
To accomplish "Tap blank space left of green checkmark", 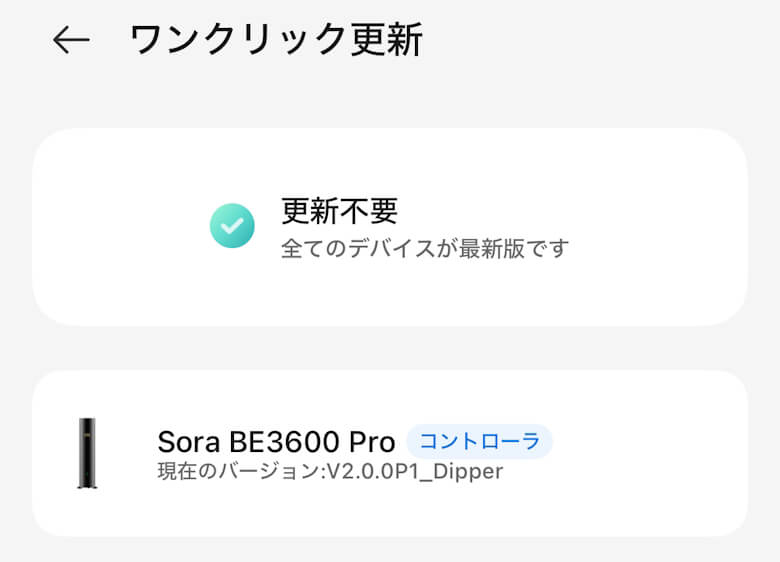I will click(x=120, y=226).
